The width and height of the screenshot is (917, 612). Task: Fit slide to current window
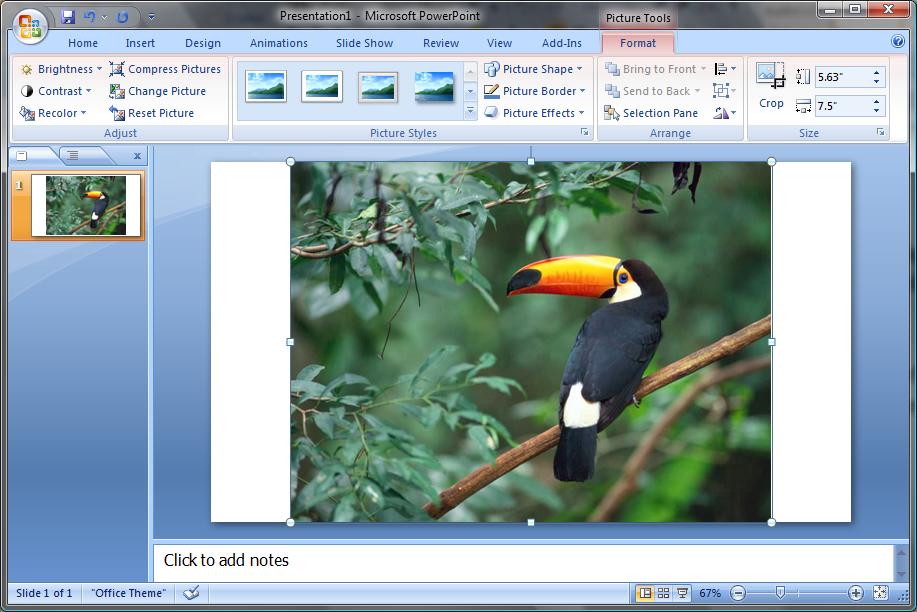(881, 593)
